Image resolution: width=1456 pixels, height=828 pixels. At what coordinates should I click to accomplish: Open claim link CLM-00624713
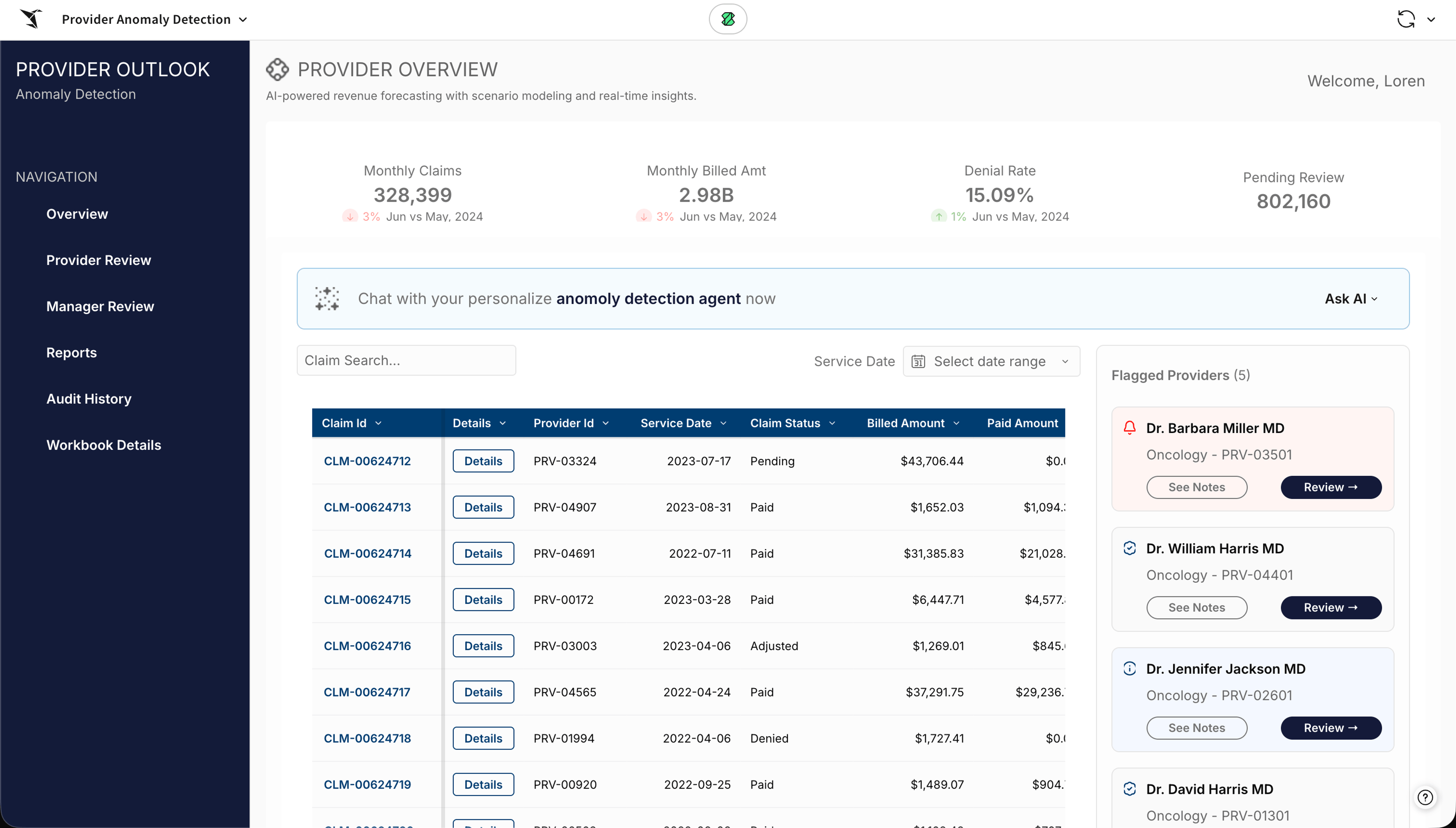pyautogui.click(x=367, y=507)
